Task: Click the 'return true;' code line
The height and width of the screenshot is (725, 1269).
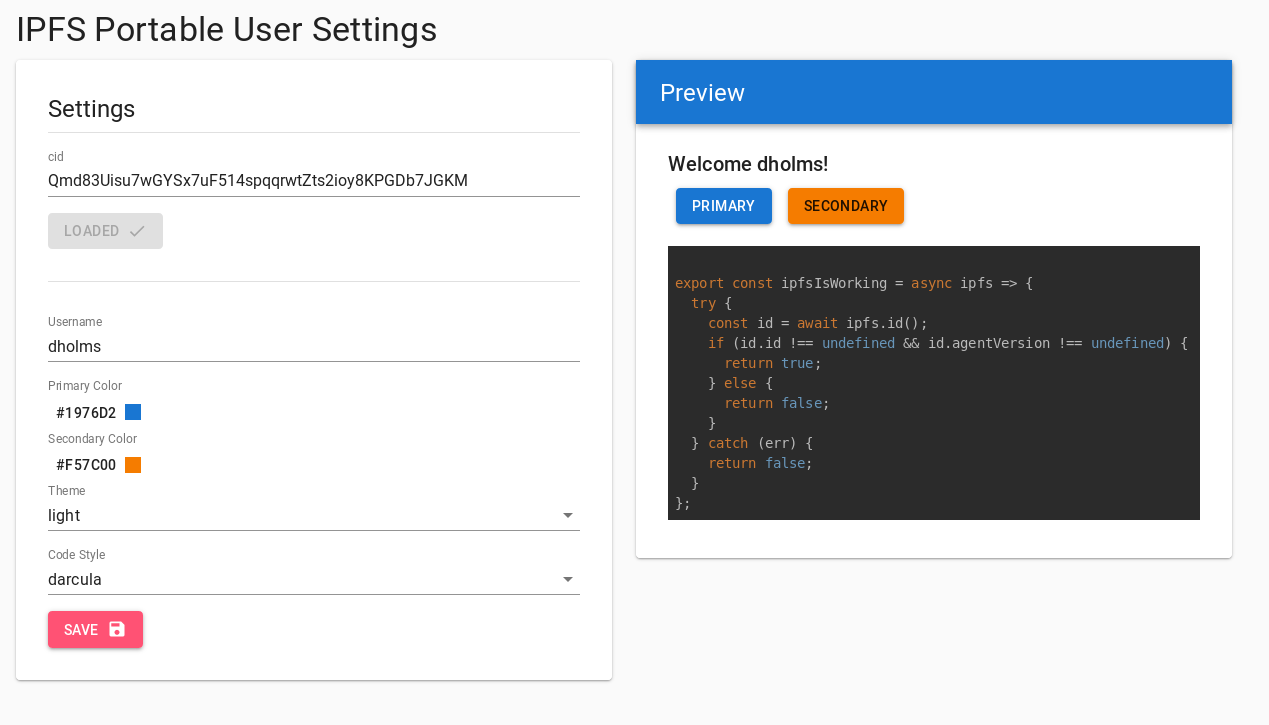Action: click(x=773, y=363)
